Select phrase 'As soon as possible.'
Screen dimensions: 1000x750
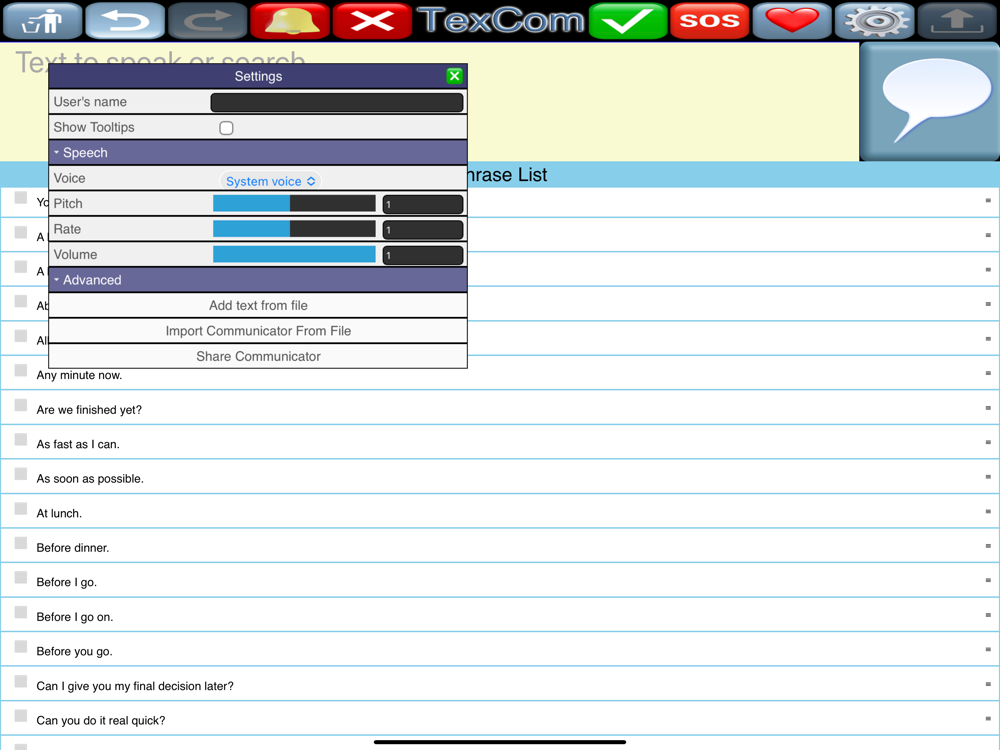[90, 478]
